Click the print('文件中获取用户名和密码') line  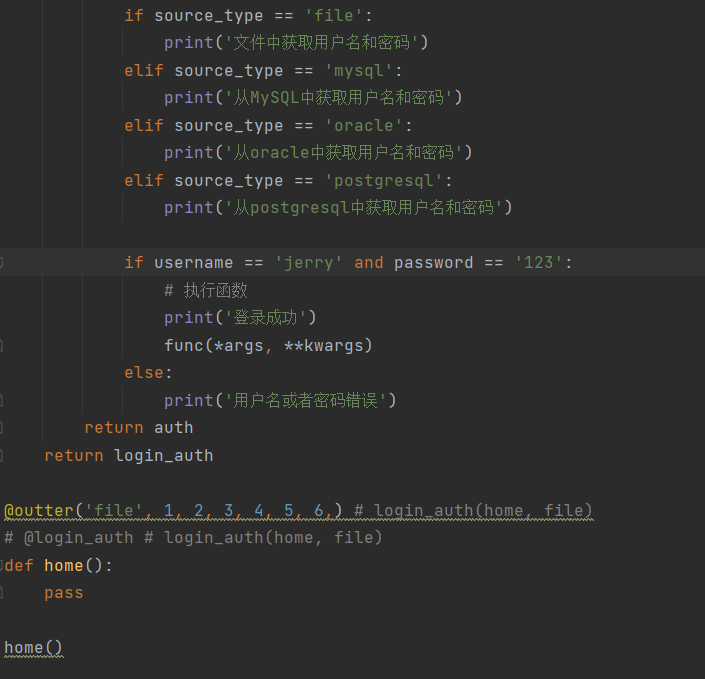point(296,43)
